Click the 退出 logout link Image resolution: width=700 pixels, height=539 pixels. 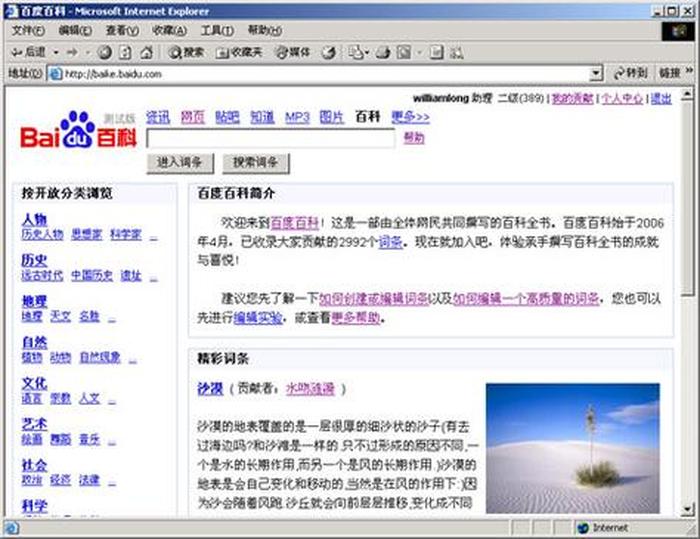[661, 98]
